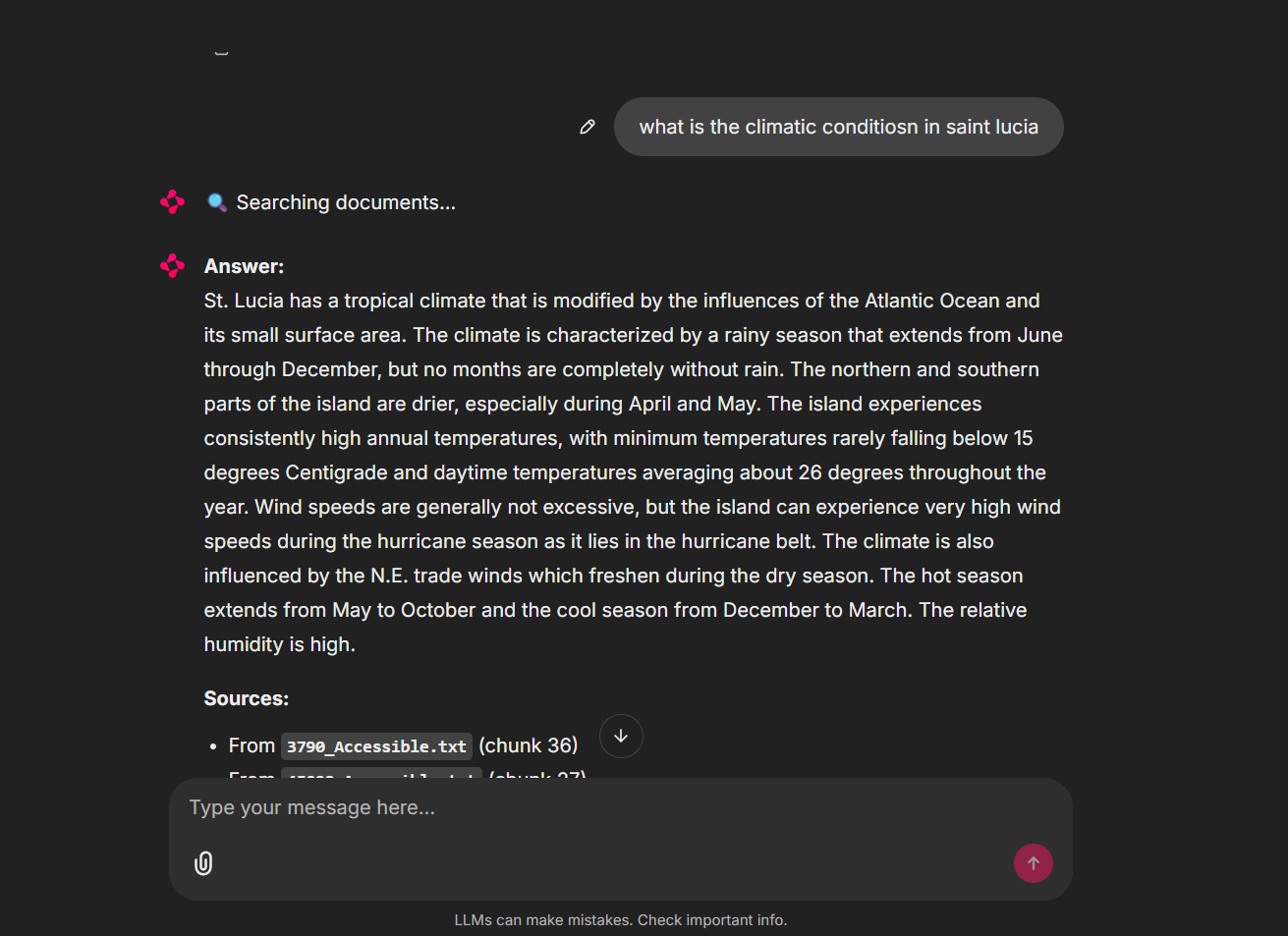Click the paperclip attach file icon

pyautogui.click(x=203, y=863)
